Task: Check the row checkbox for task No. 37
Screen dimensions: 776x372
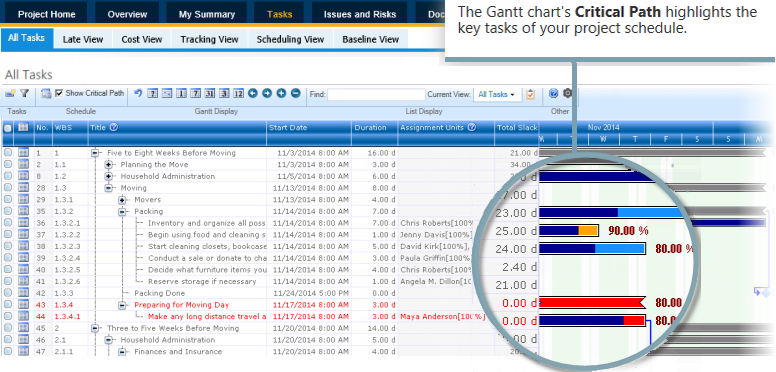Action: point(8,234)
